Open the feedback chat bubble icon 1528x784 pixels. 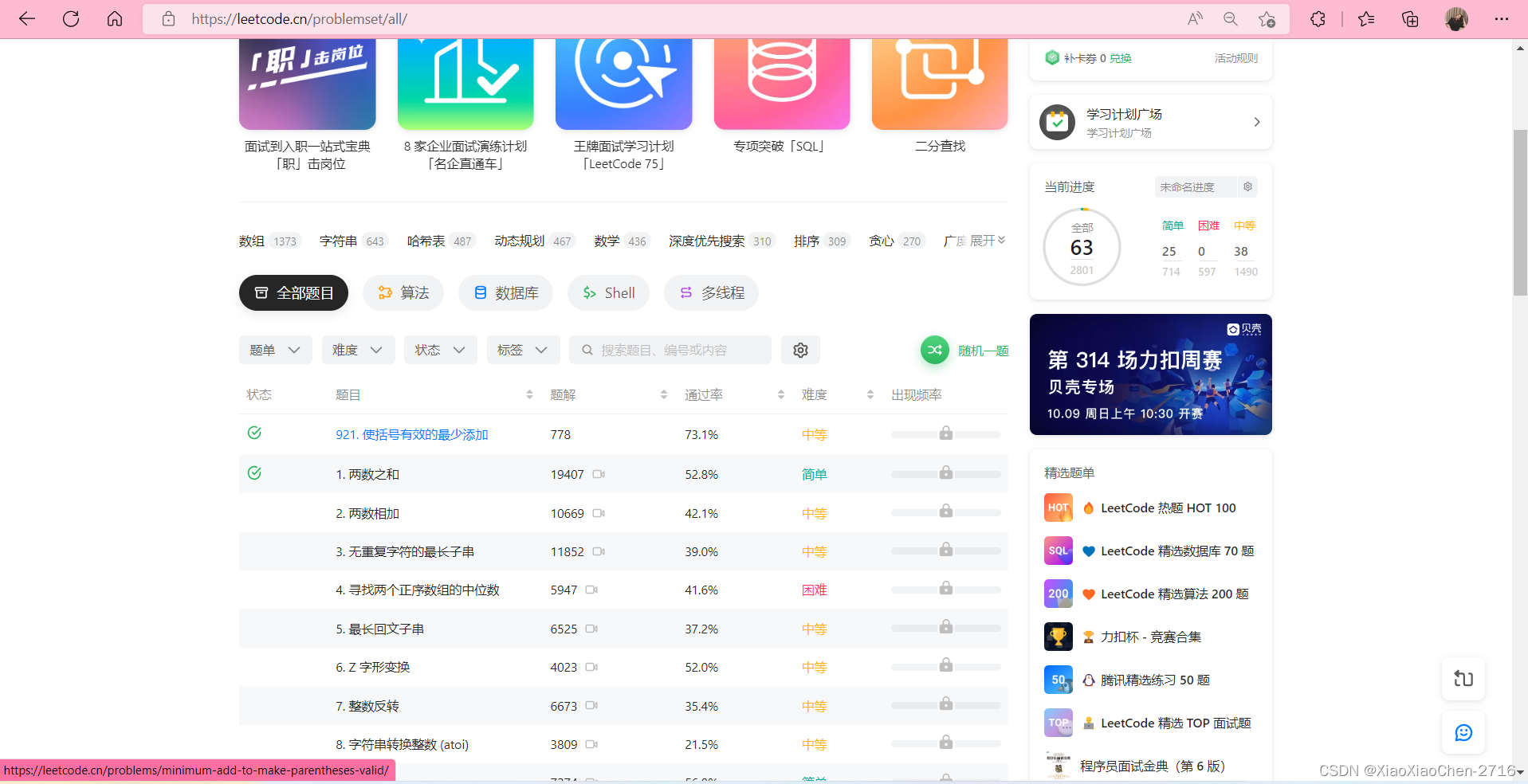pos(1463,732)
